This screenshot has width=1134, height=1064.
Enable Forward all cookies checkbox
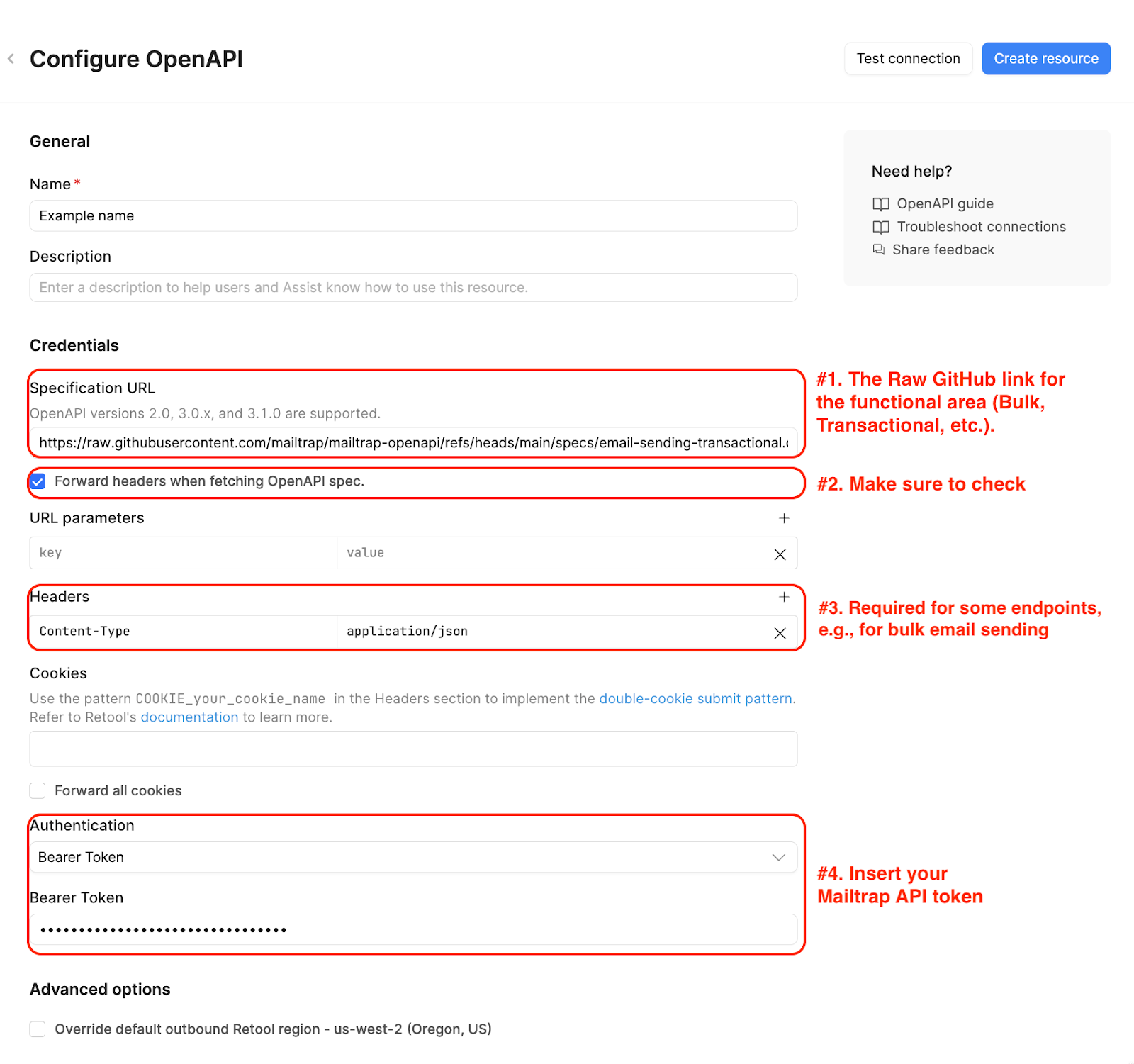(38, 790)
